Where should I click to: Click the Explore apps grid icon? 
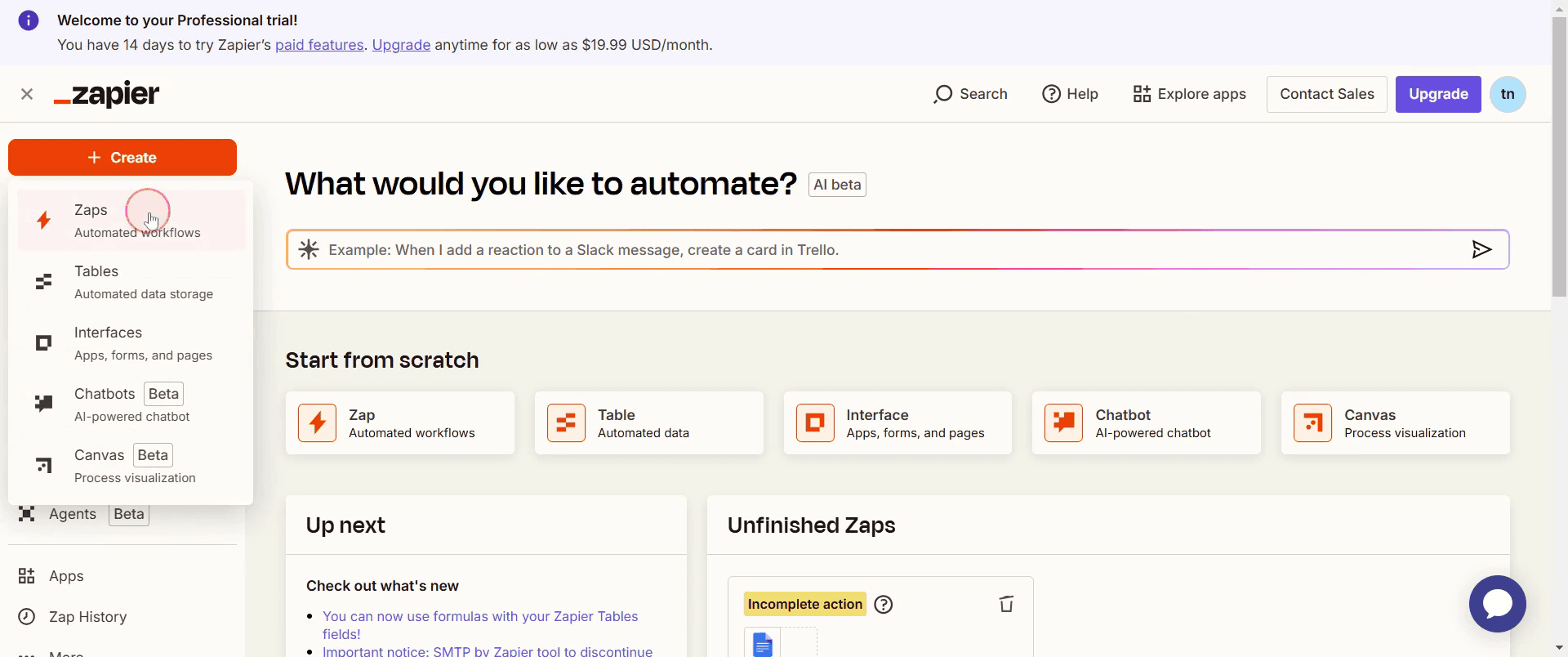[1142, 94]
